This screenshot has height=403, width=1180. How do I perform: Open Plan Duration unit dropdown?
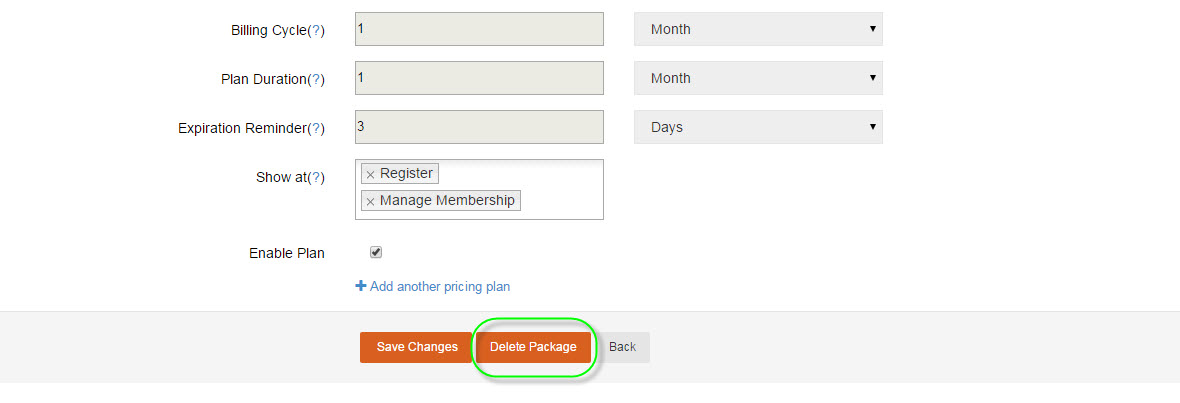click(x=758, y=78)
